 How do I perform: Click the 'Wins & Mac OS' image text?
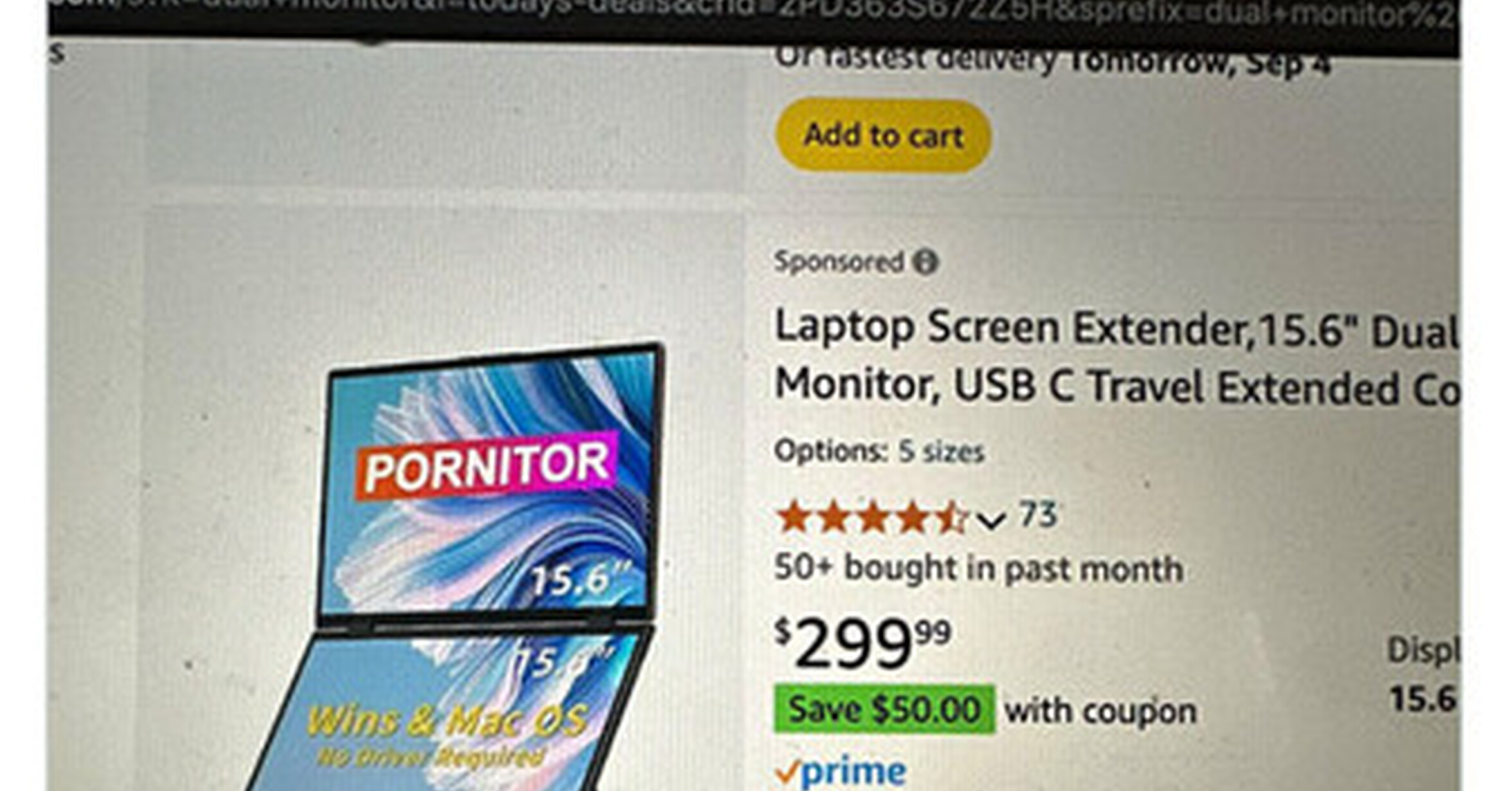(x=447, y=720)
